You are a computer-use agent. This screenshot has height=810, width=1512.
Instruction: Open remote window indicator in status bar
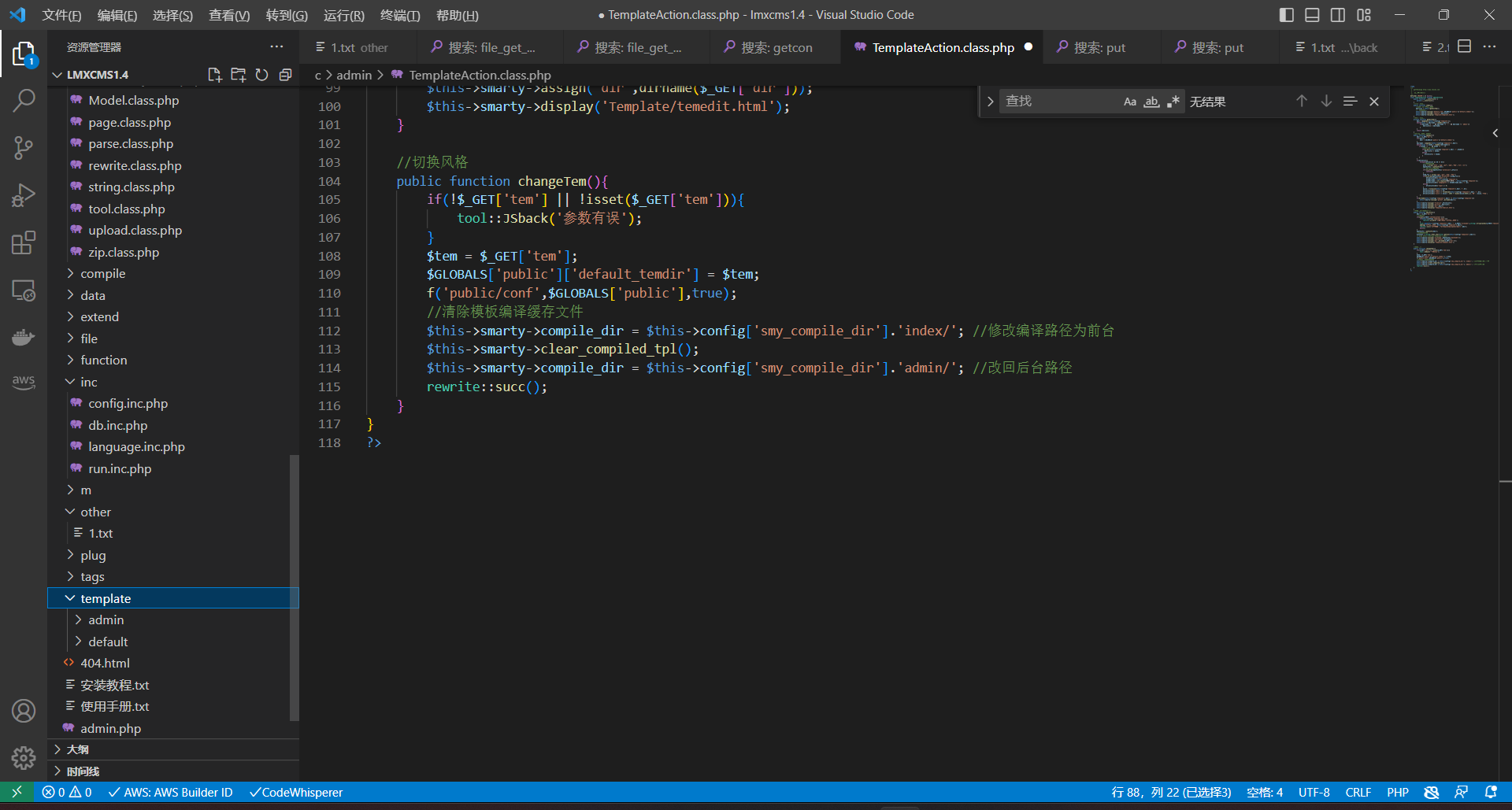click(17, 792)
